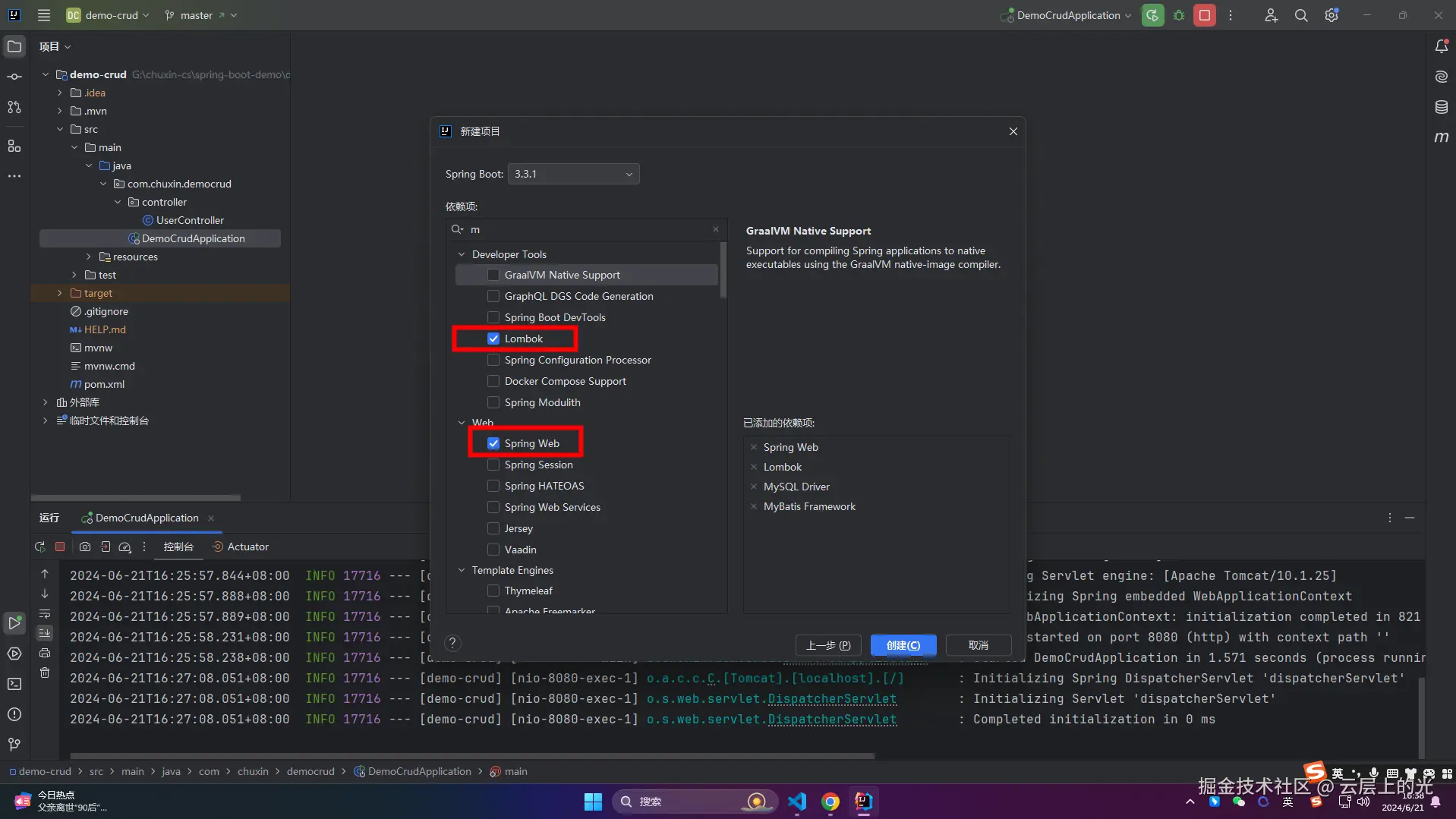Check GraphQL DGS Code Generation
This screenshot has width=1456, height=819.
(493, 296)
